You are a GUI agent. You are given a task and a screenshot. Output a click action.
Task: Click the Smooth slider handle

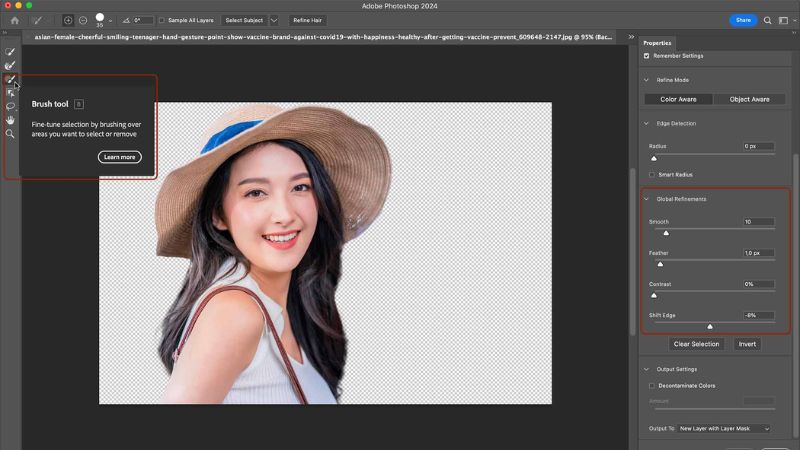pyautogui.click(x=666, y=233)
